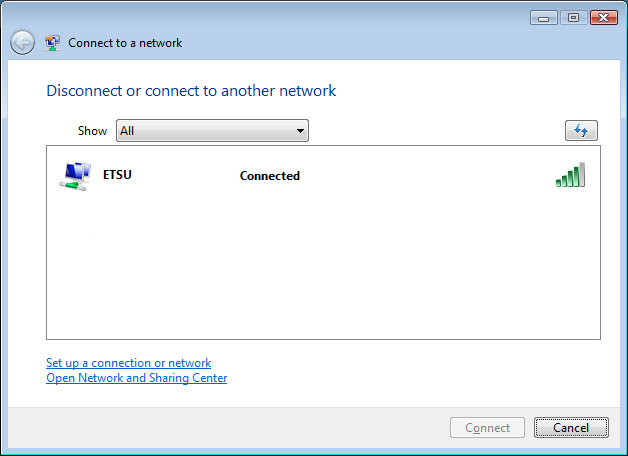This screenshot has width=628, height=456.
Task: Close the Connect to a network window
Action: [x=603, y=17]
